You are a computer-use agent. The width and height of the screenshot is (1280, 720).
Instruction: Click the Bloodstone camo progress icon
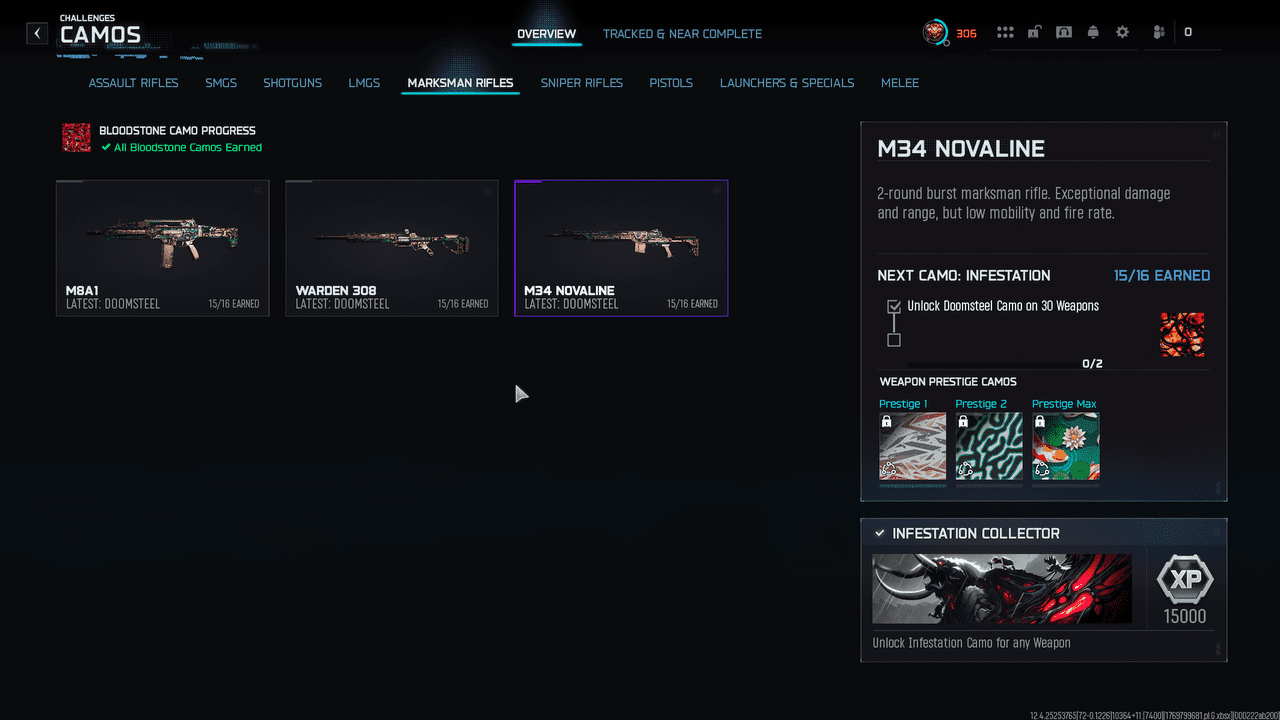coord(77,138)
